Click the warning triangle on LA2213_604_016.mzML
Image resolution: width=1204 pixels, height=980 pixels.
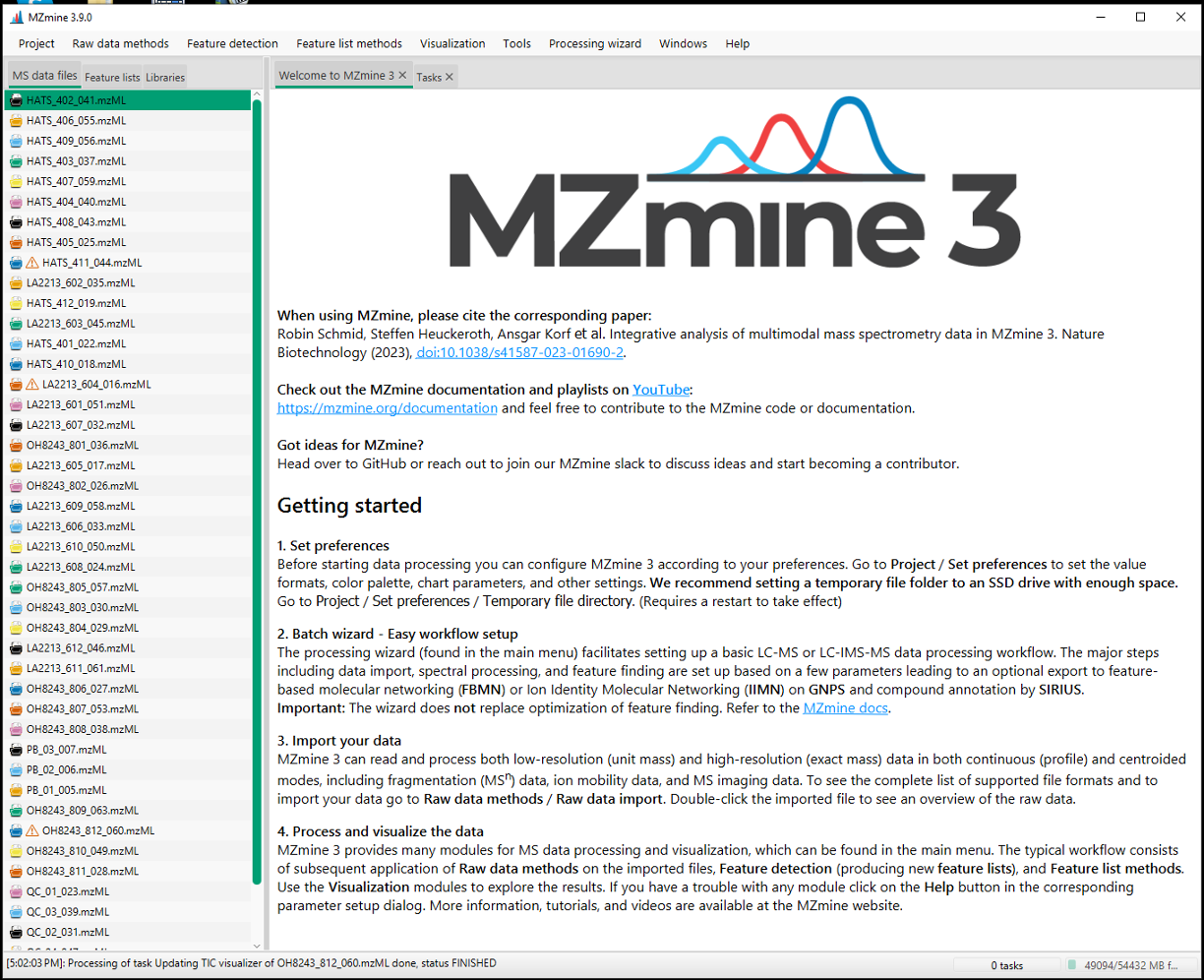(x=32, y=385)
